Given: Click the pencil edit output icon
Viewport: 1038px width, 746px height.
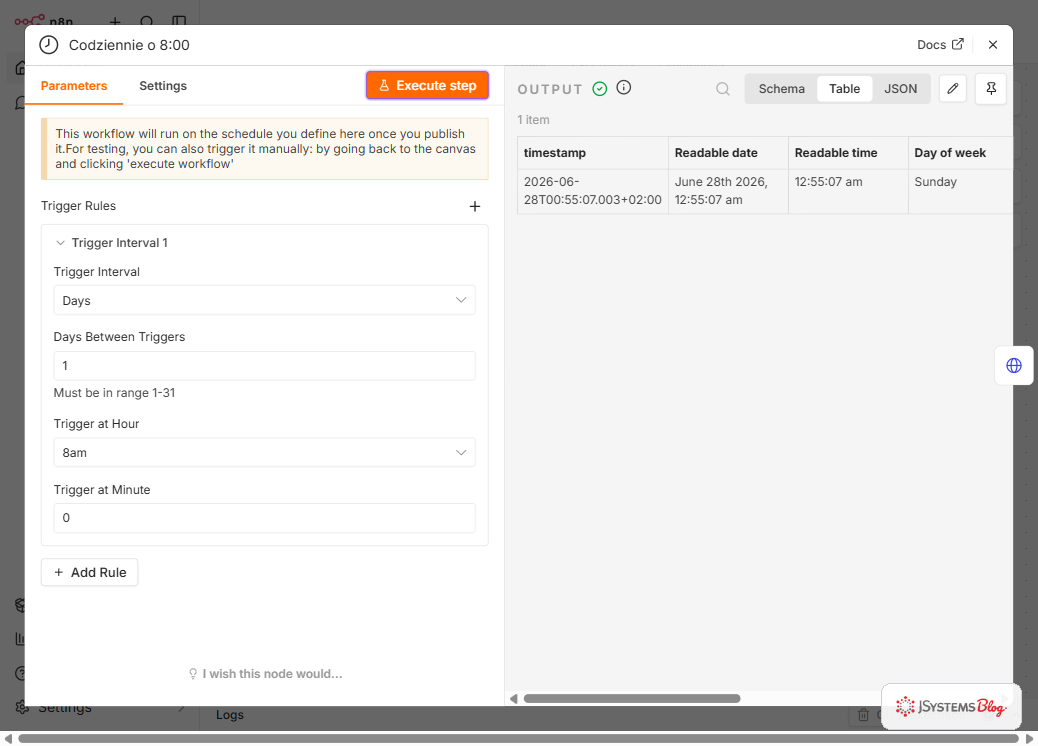Looking at the screenshot, I should tap(953, 89).
